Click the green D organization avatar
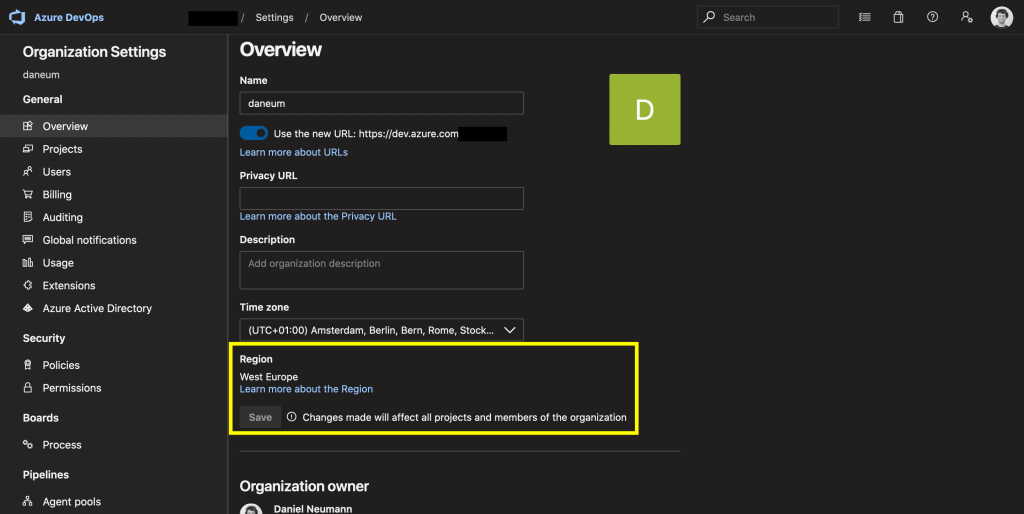1024x514 pixels. (x=645, y=109)
